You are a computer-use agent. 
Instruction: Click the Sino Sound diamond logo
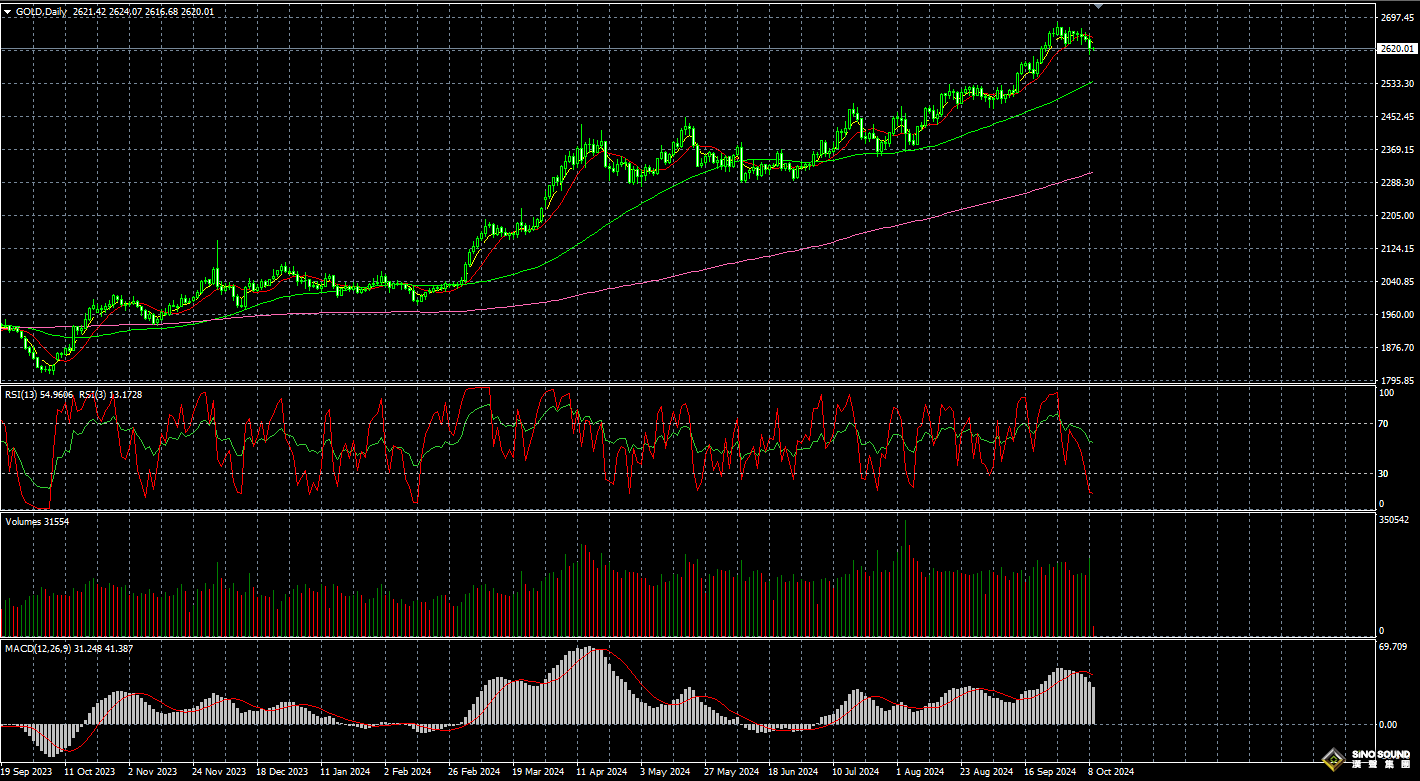pos(1332,761)
